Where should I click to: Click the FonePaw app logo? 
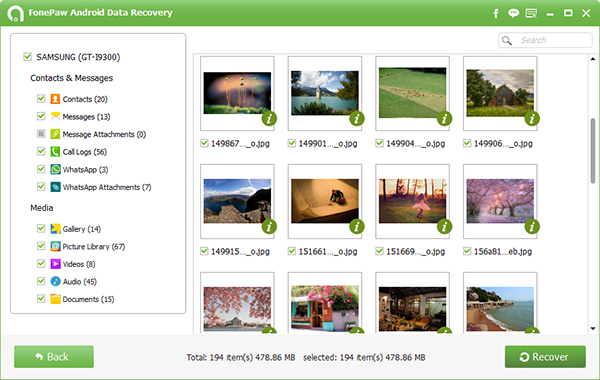tap(15, 13)
